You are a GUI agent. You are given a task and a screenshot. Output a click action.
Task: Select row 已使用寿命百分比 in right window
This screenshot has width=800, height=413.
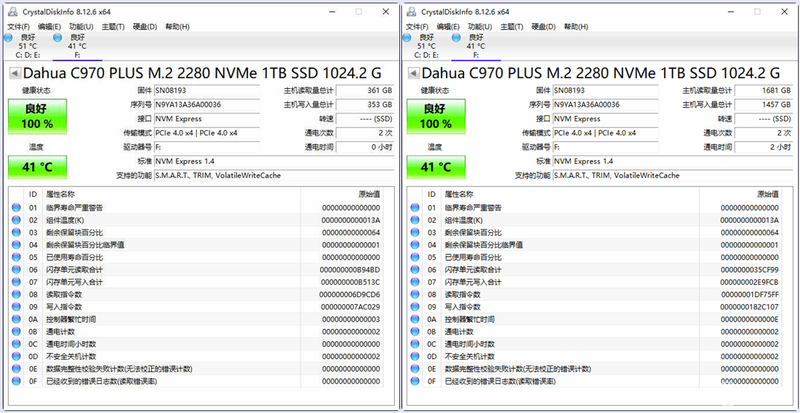tap(595, 257)
